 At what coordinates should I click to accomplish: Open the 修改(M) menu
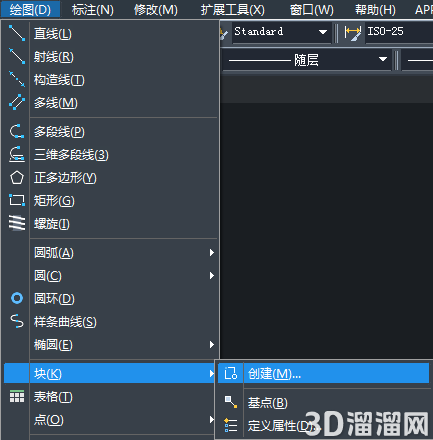156,10
